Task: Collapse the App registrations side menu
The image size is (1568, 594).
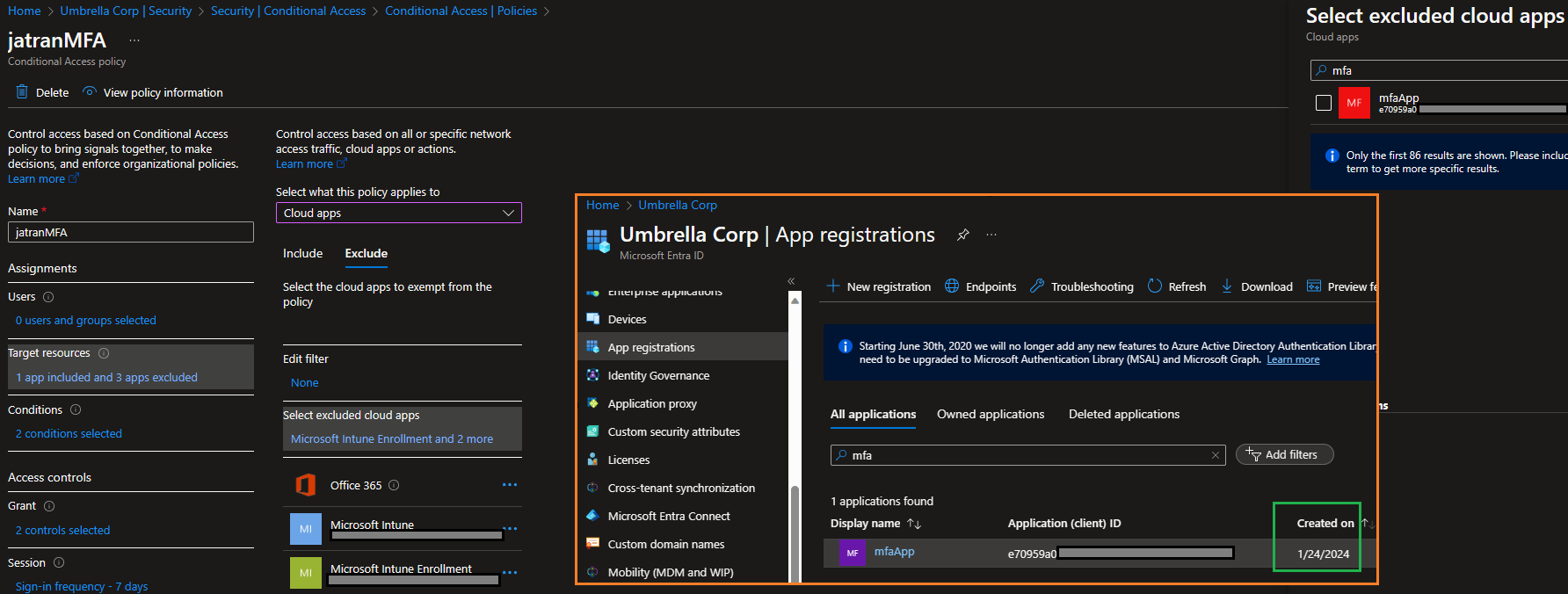Action: coord(791,281)
